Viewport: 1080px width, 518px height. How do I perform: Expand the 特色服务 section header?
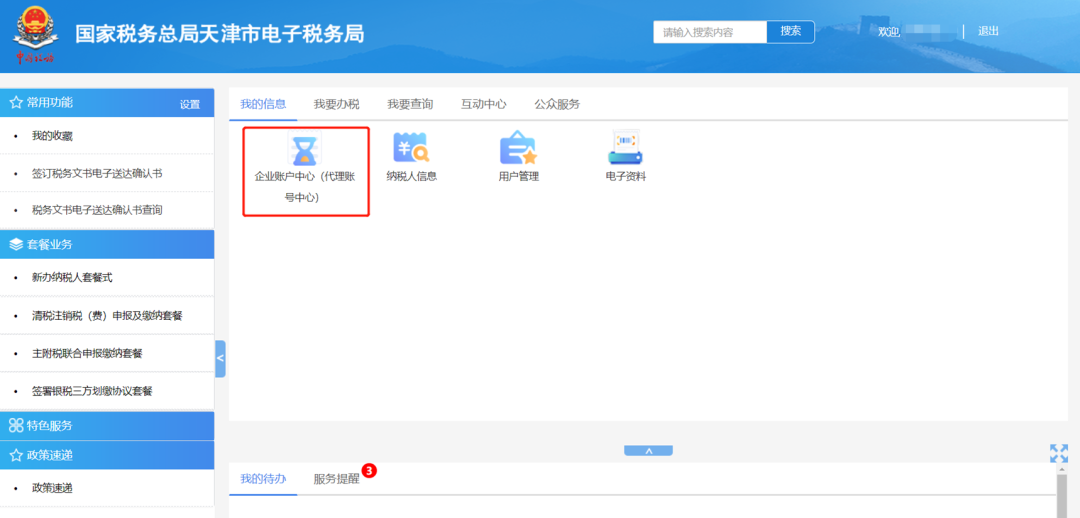[x=50, y=425]
